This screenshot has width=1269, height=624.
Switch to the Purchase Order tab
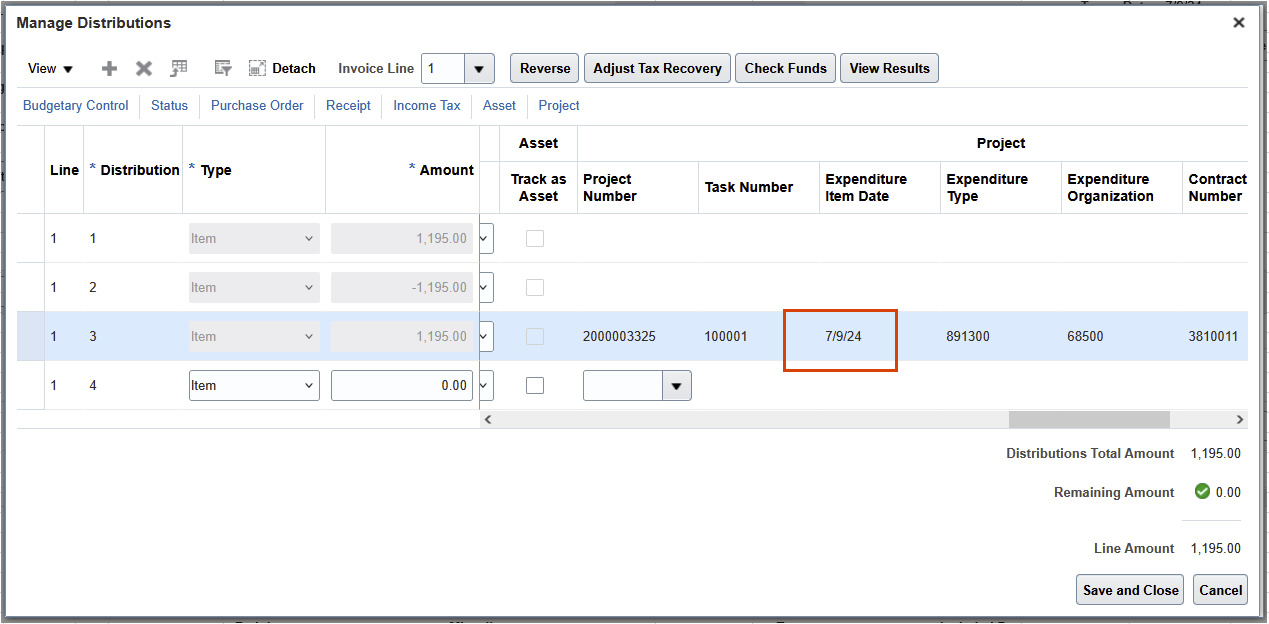point(256,105)
